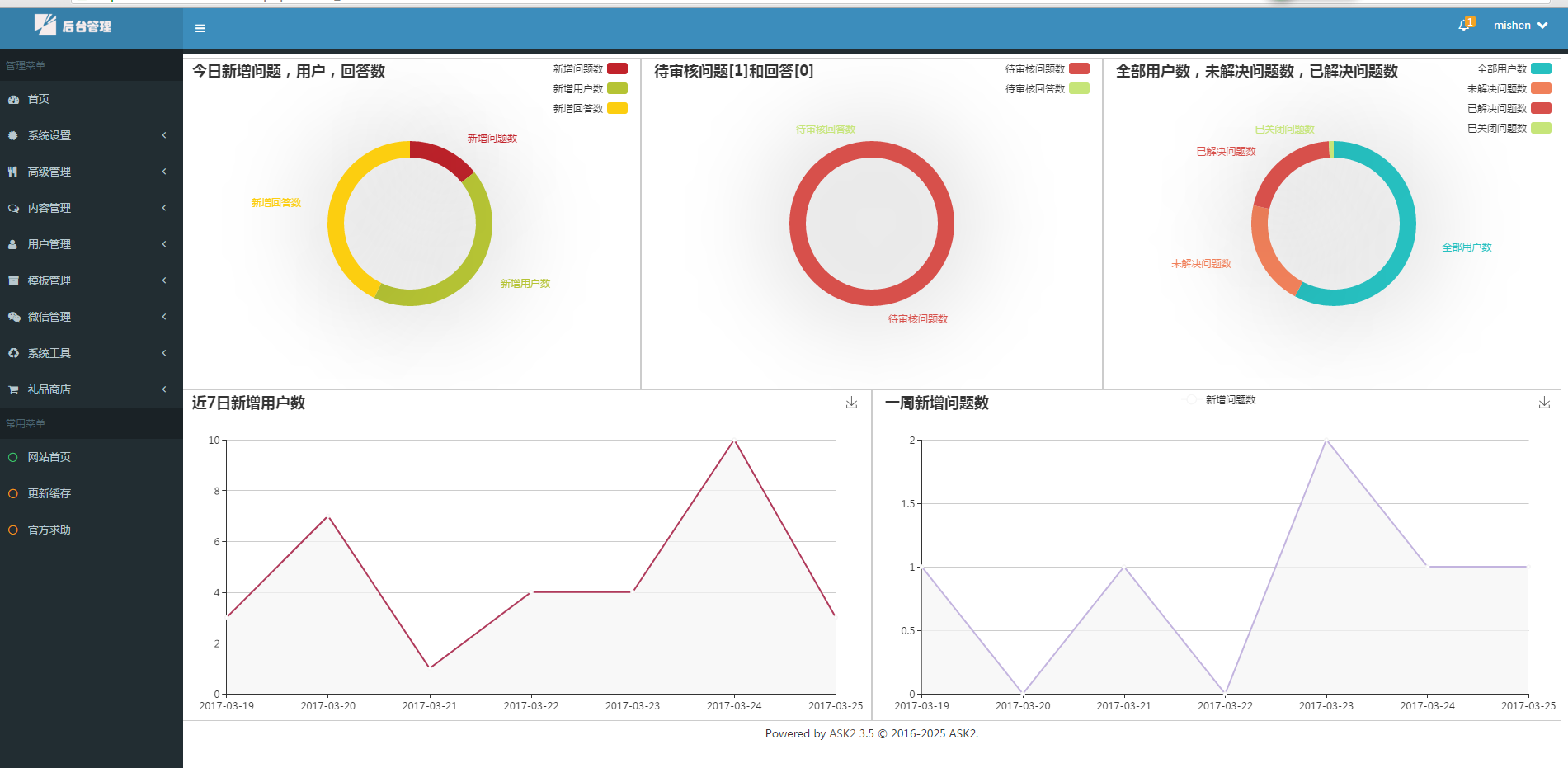
Task: Click the 未解决问题数 orange legend swatch
Action: click(x=1541, y=89)
